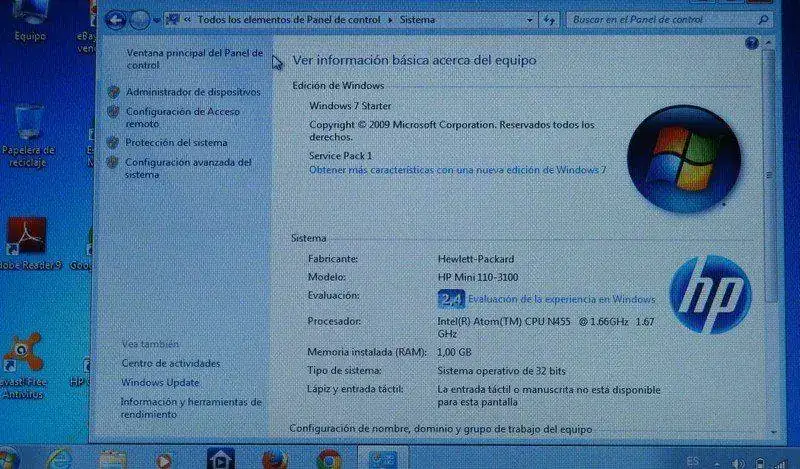Open 'Configuración de Acceso remoto' link
This screenshot has width=800, height=469.
[x=183, y=117]
